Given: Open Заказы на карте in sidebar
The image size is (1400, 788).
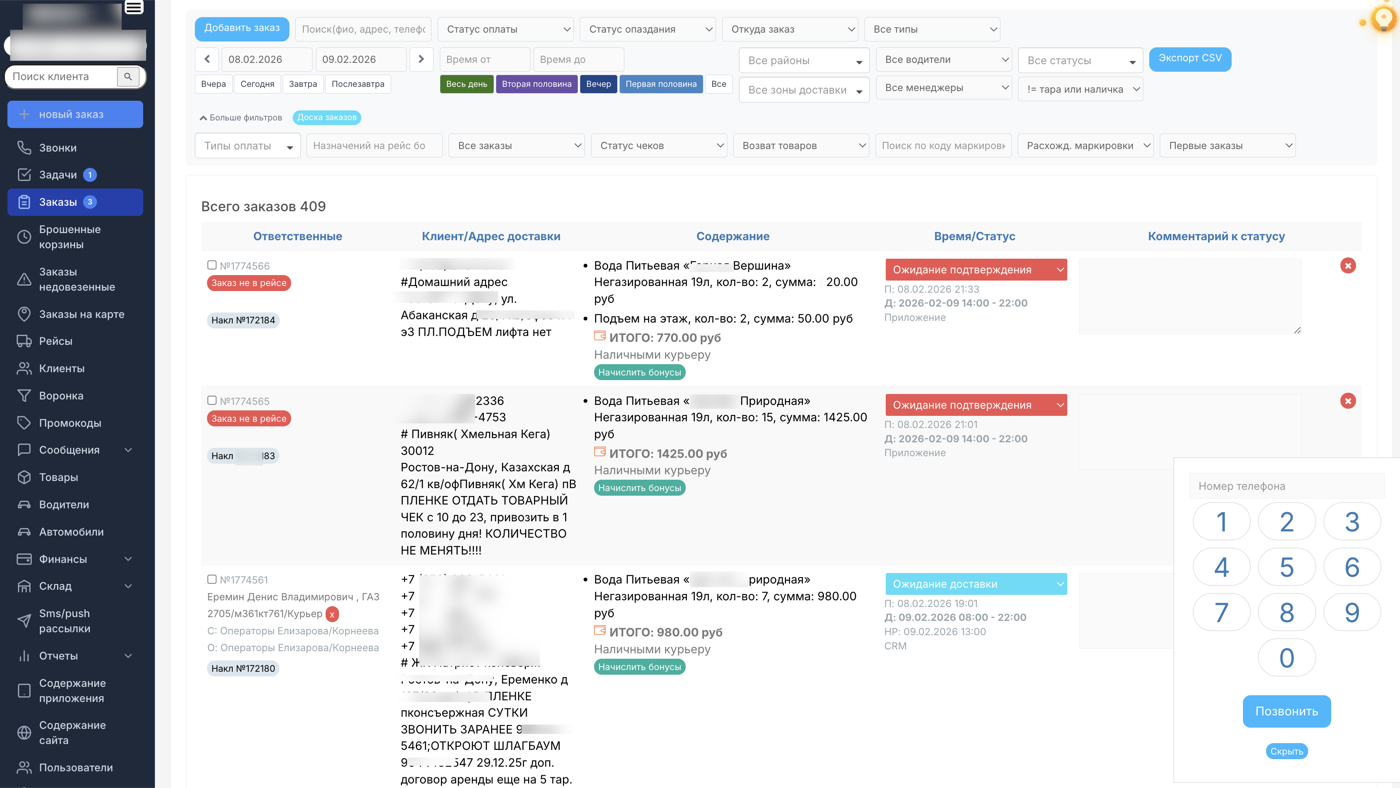Looking at the screenshot, I should coord(81,314).
